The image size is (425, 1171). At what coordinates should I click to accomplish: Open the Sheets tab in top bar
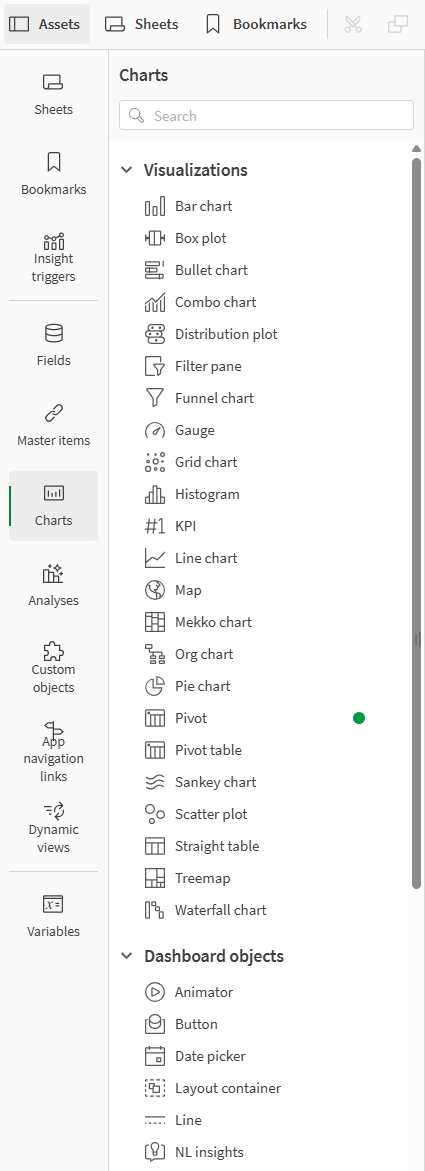[x=142, y=24]
